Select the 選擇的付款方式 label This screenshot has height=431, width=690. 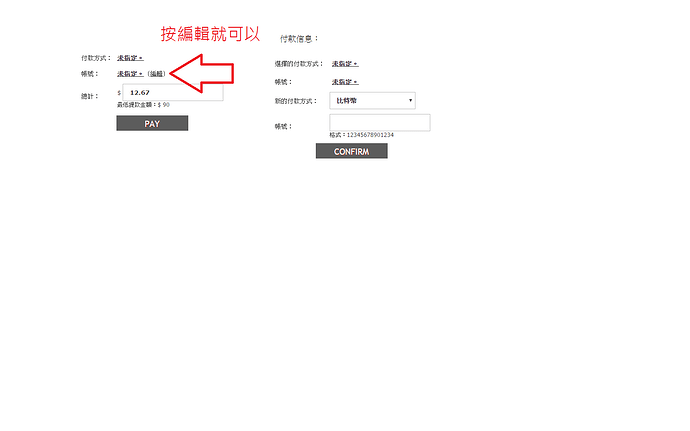click(299, 64)
